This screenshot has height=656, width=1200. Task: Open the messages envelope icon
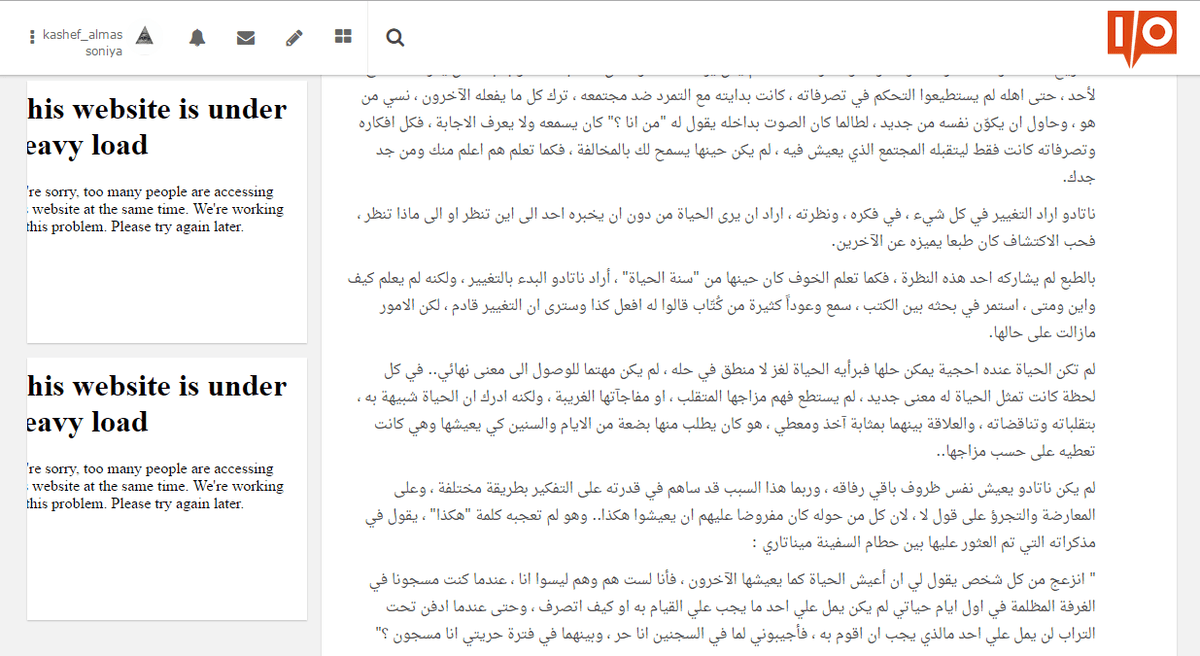pyautogui.click(x=246, y=36)
